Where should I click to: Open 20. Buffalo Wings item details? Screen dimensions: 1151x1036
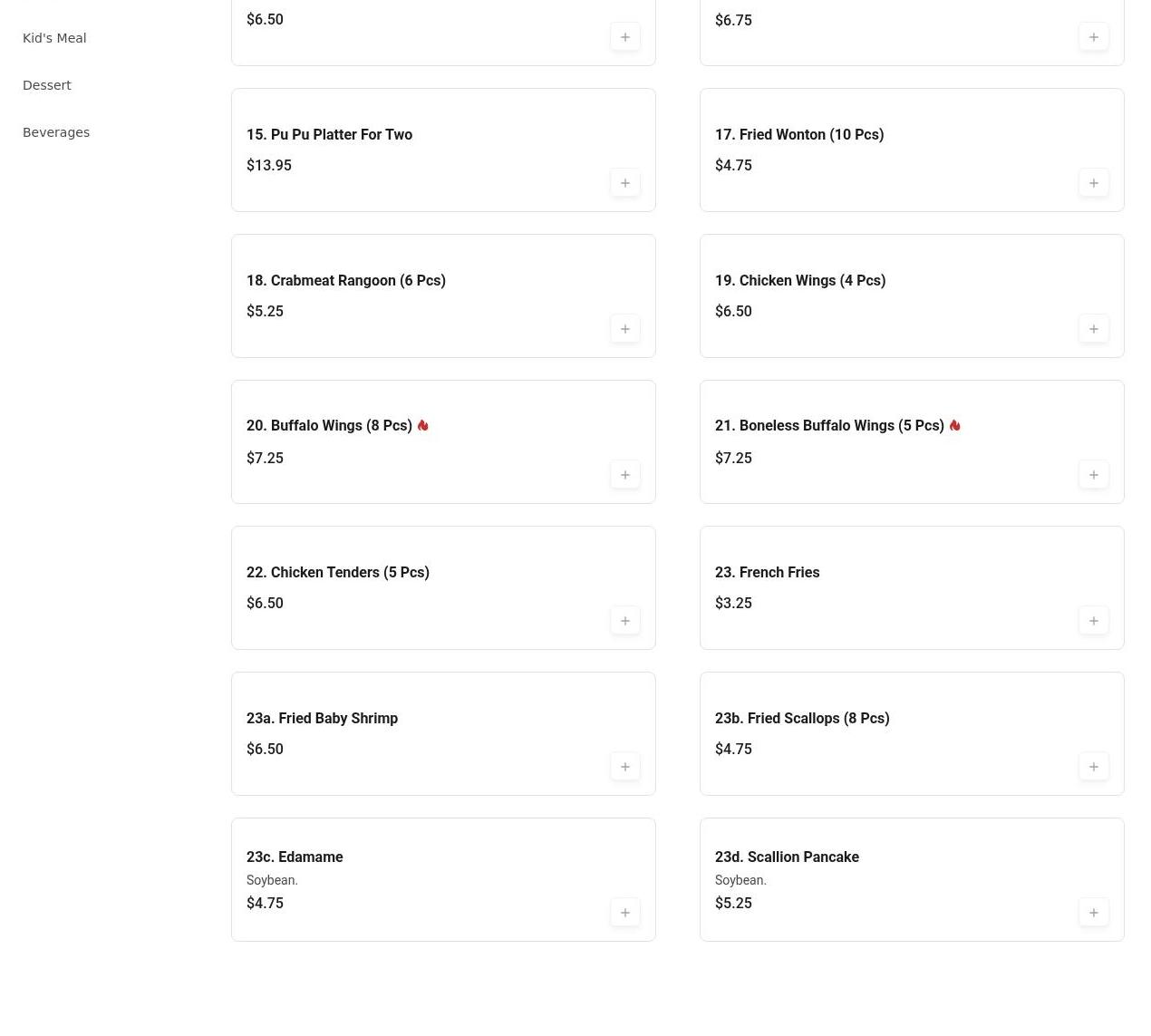(x=329, y=426)
